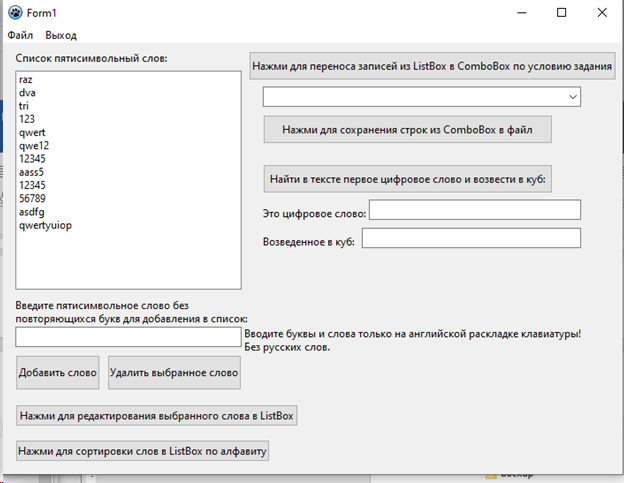The height and width of the screenshot is (483, 624).
Task: Click sort ListBox words alphabetically button
Action: click(x=142, y=451)
